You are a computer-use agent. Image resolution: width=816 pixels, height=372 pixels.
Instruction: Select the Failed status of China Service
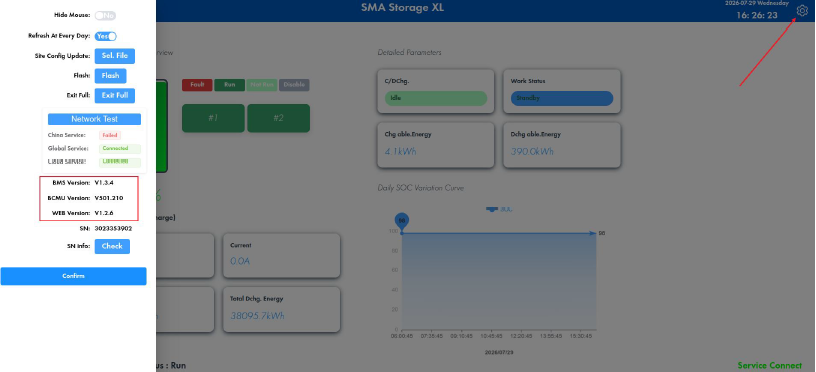[x=110, y=135]
